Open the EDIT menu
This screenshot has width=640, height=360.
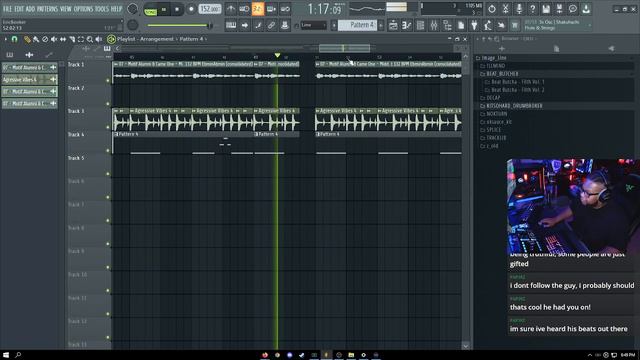coord(19,9)
